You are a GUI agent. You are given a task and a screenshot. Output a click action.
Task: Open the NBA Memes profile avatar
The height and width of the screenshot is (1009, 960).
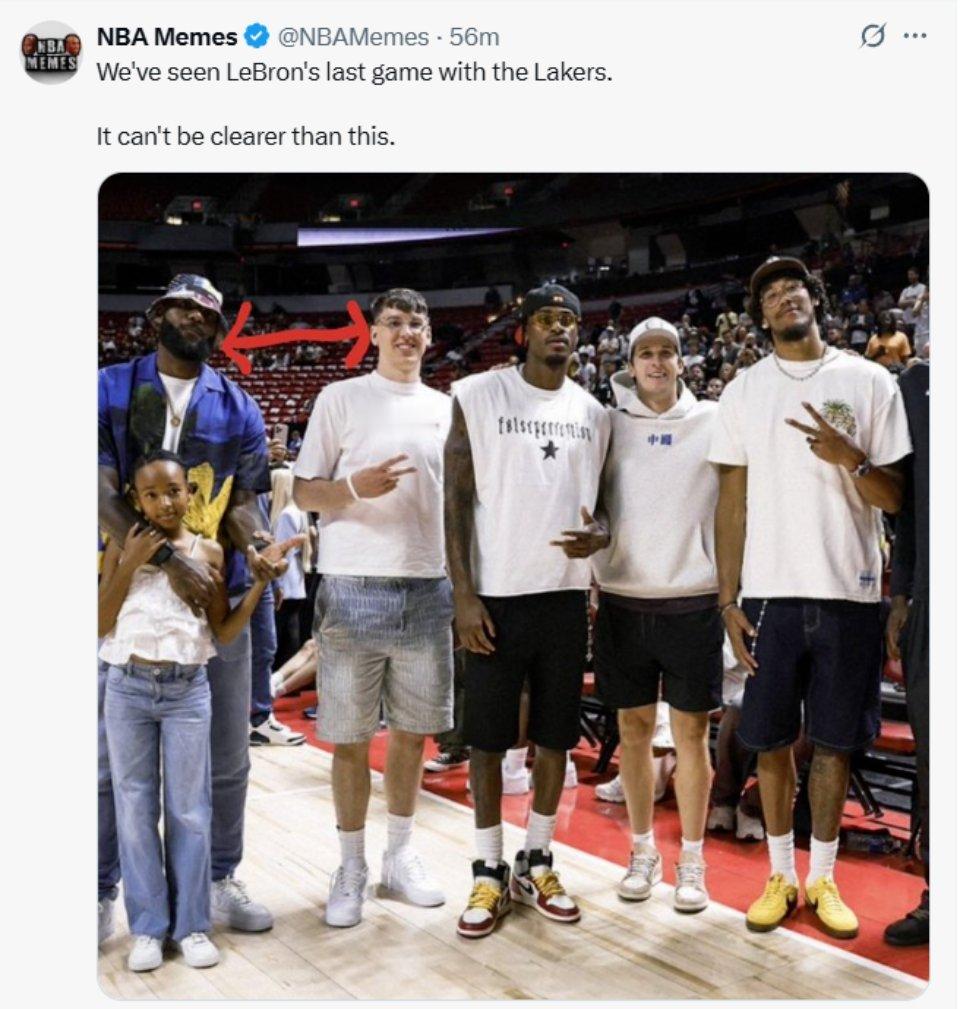tap(51, 53)
